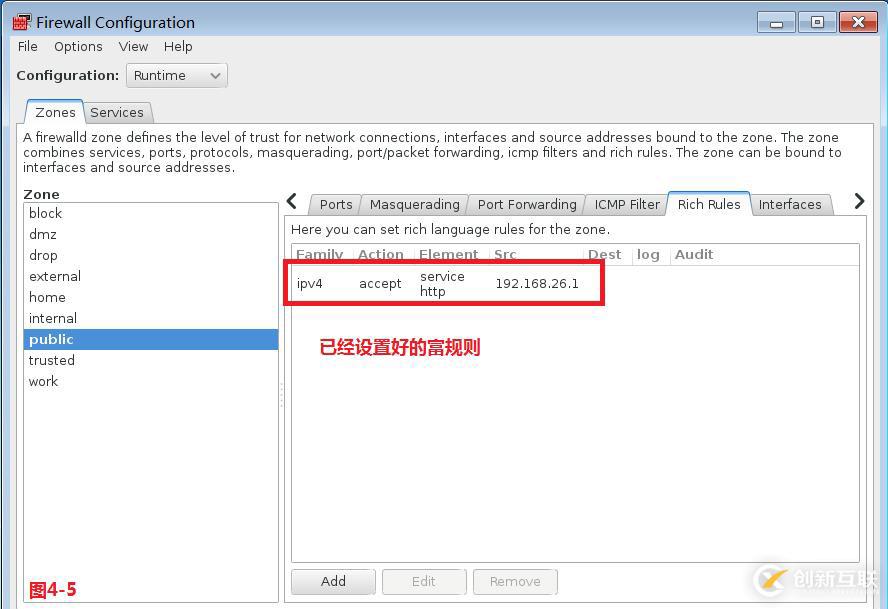
Task: Close the Firewall Configuration window
Action: point(858,23)
